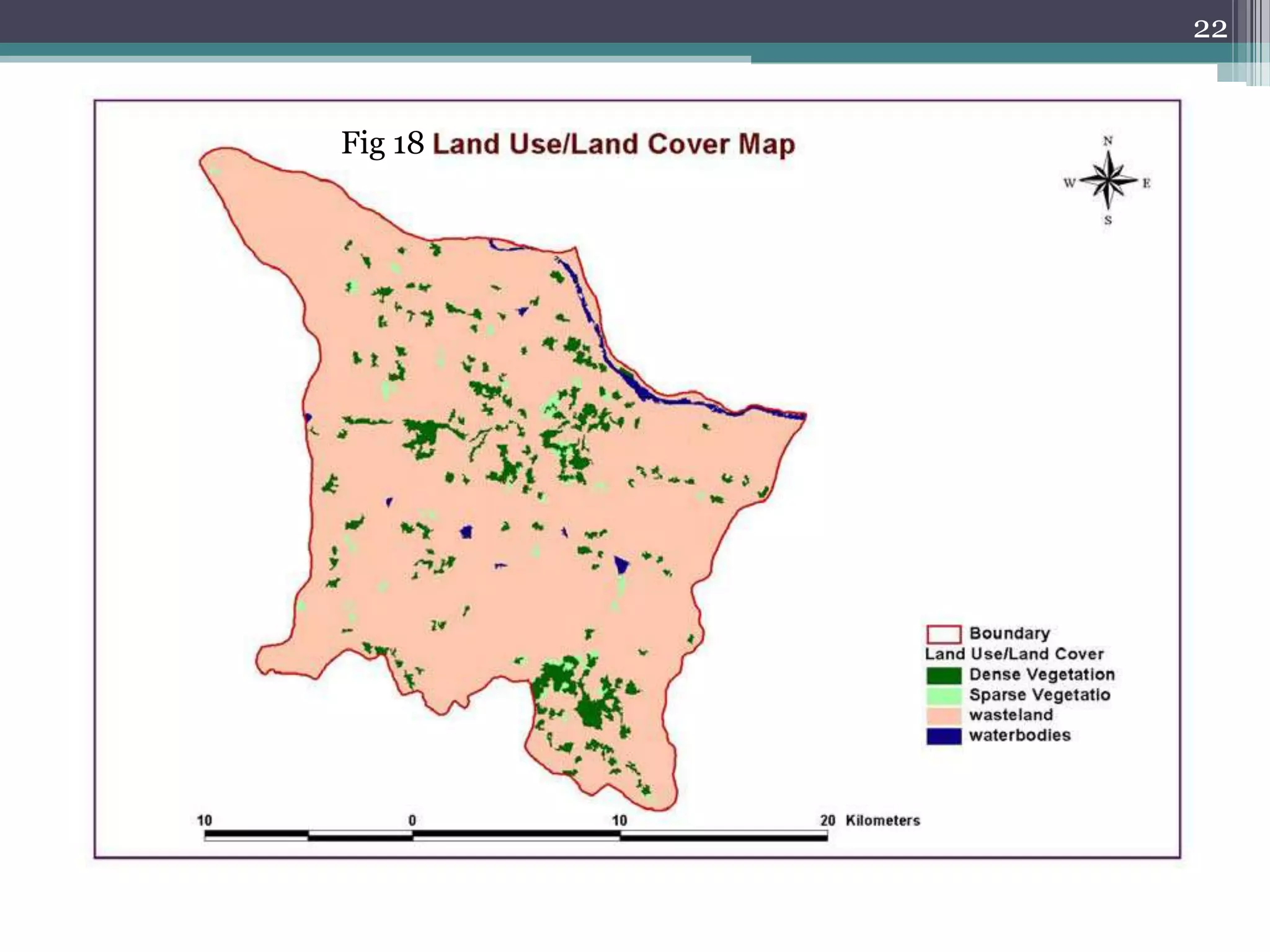Click the slide number 22
Image resolution: width=1270 pixels, height=952 pixels.
point(1210,29)
